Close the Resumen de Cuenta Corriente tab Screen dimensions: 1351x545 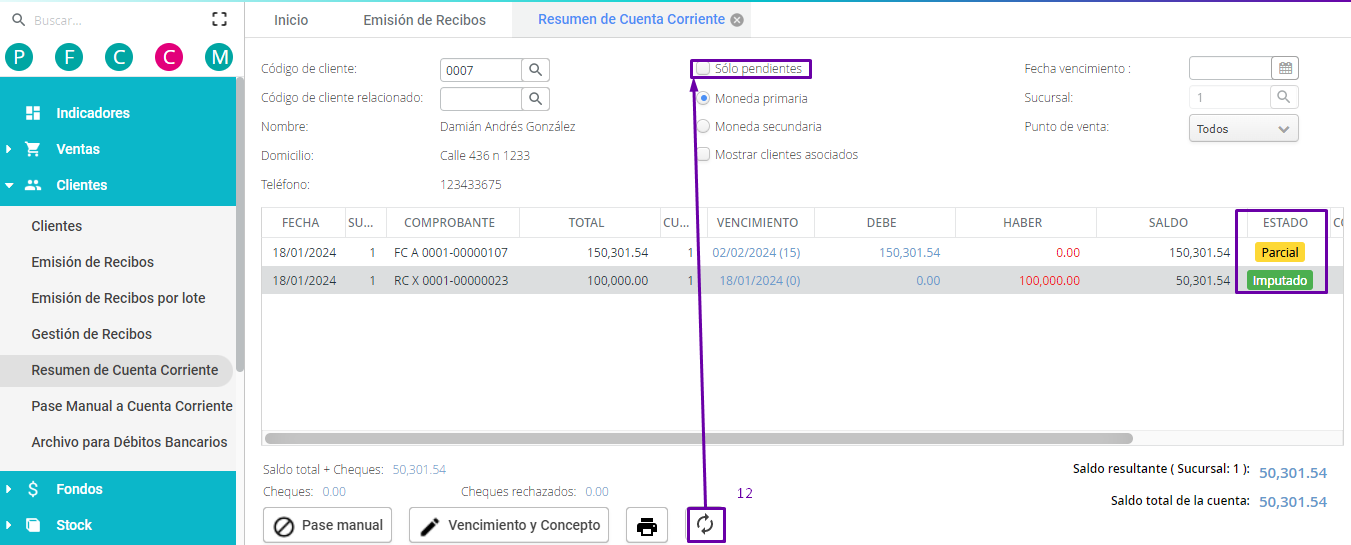(737, 20)
